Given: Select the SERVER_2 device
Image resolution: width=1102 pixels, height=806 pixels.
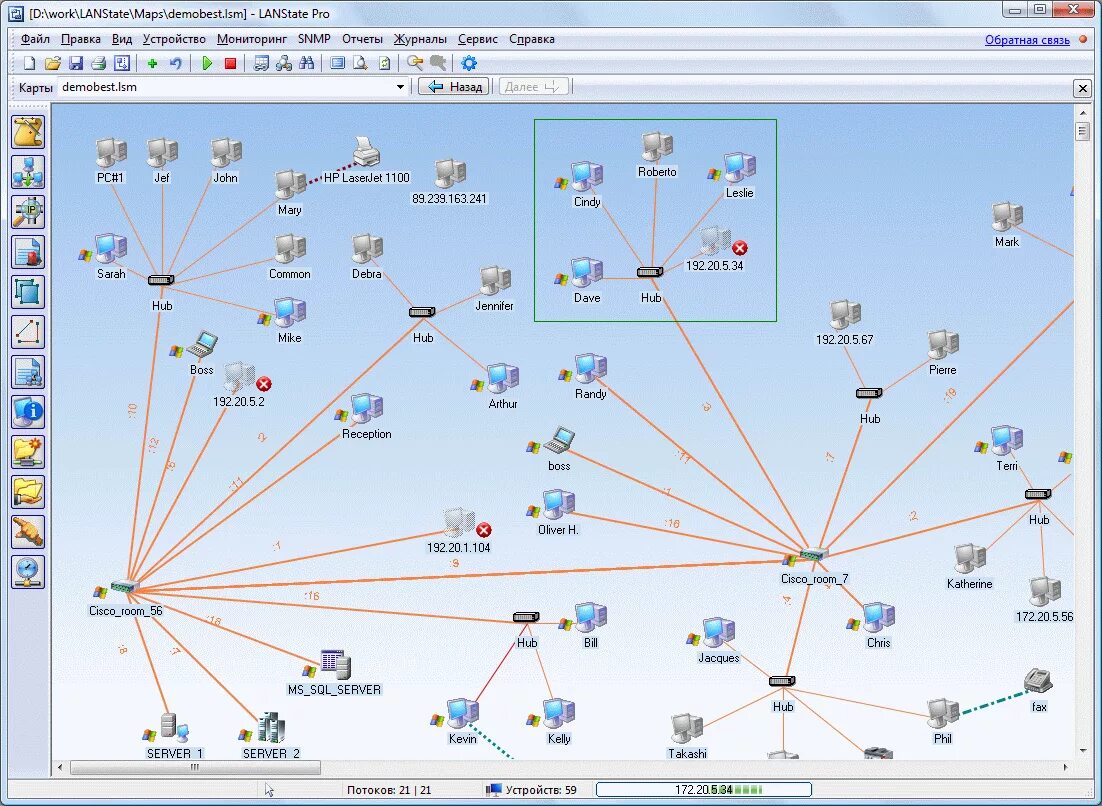Looking at the screenshot, I should [x=271, y=729].
